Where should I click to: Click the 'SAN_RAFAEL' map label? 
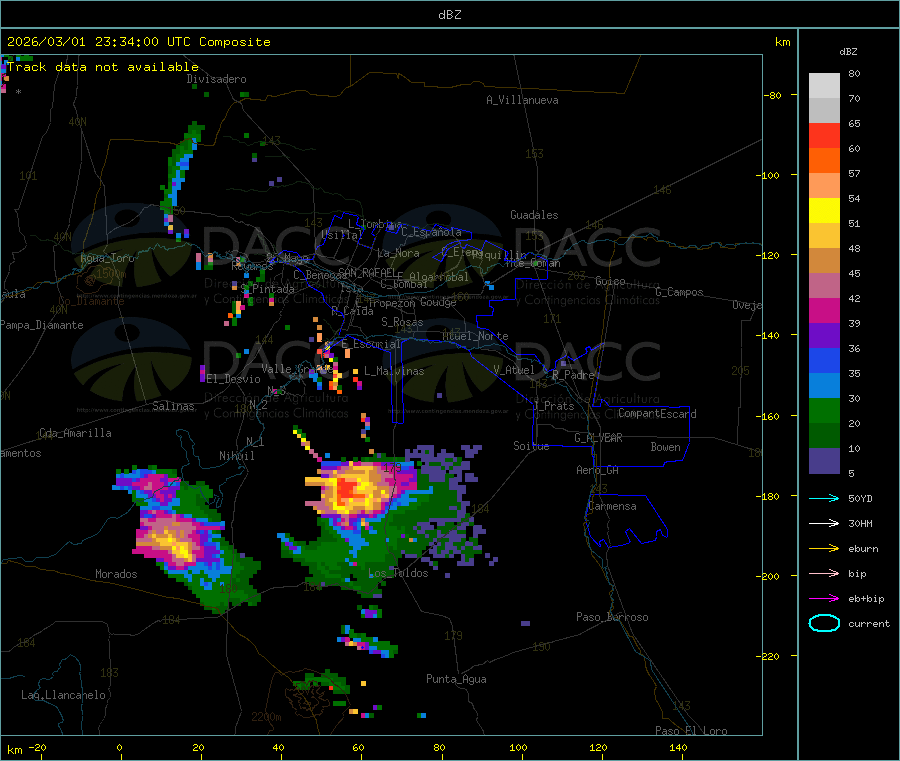click(367, 272)
